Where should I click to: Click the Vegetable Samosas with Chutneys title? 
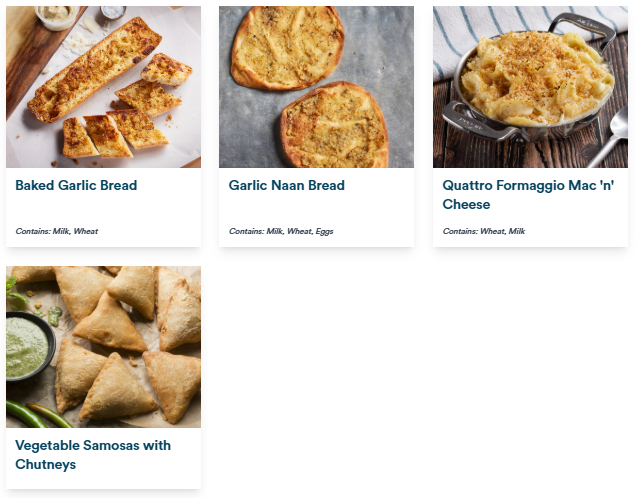point(93,455)
